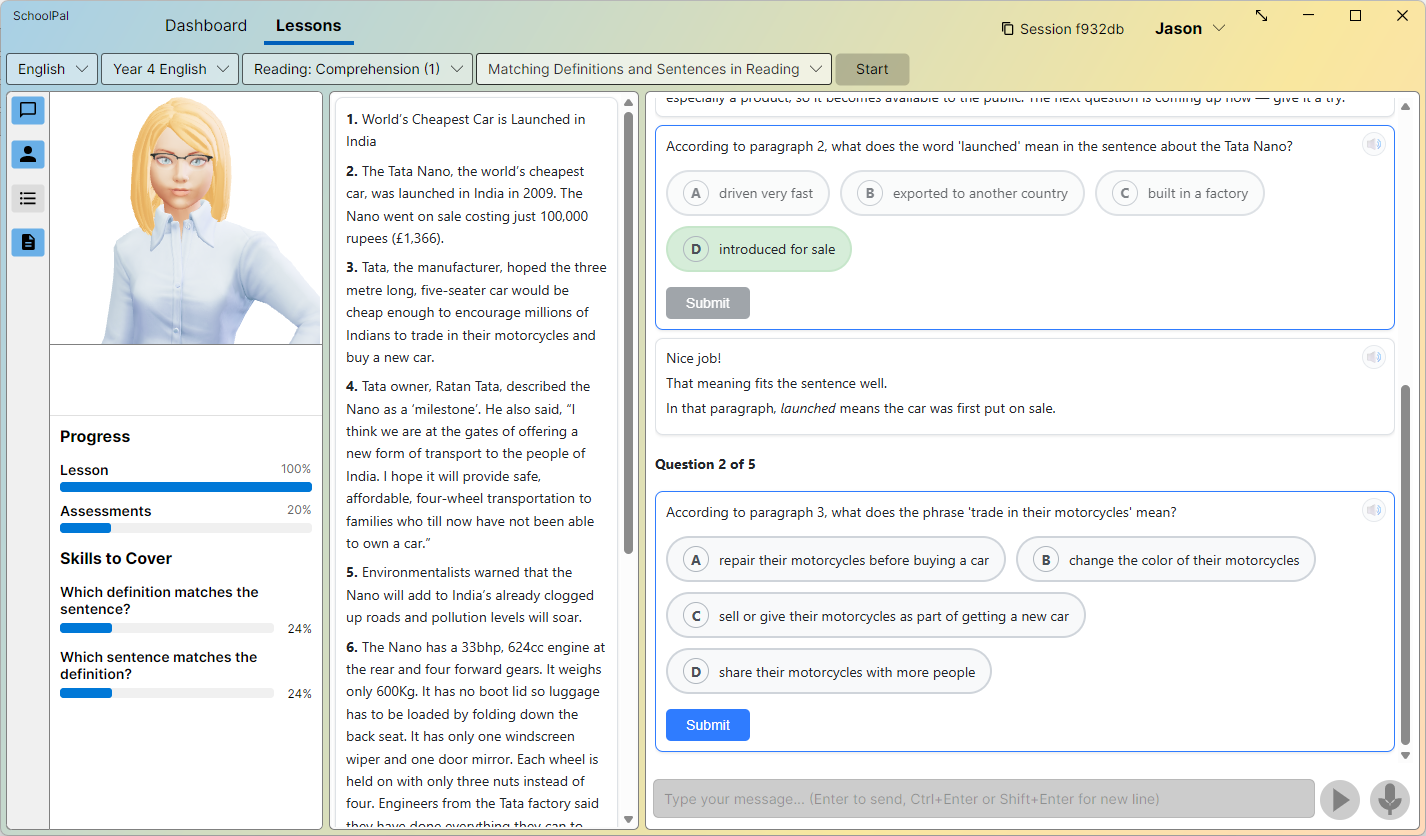Choose 'change the color of their motorcycles'
1426x836 pixels.
(1166, 560)
